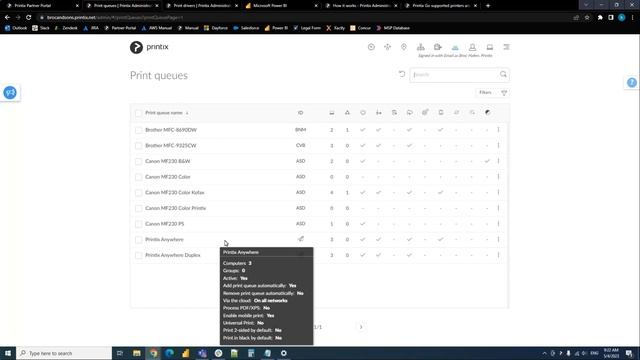Sort by the computers column header icon
This screenshot has width=640, height=360.
332,113
